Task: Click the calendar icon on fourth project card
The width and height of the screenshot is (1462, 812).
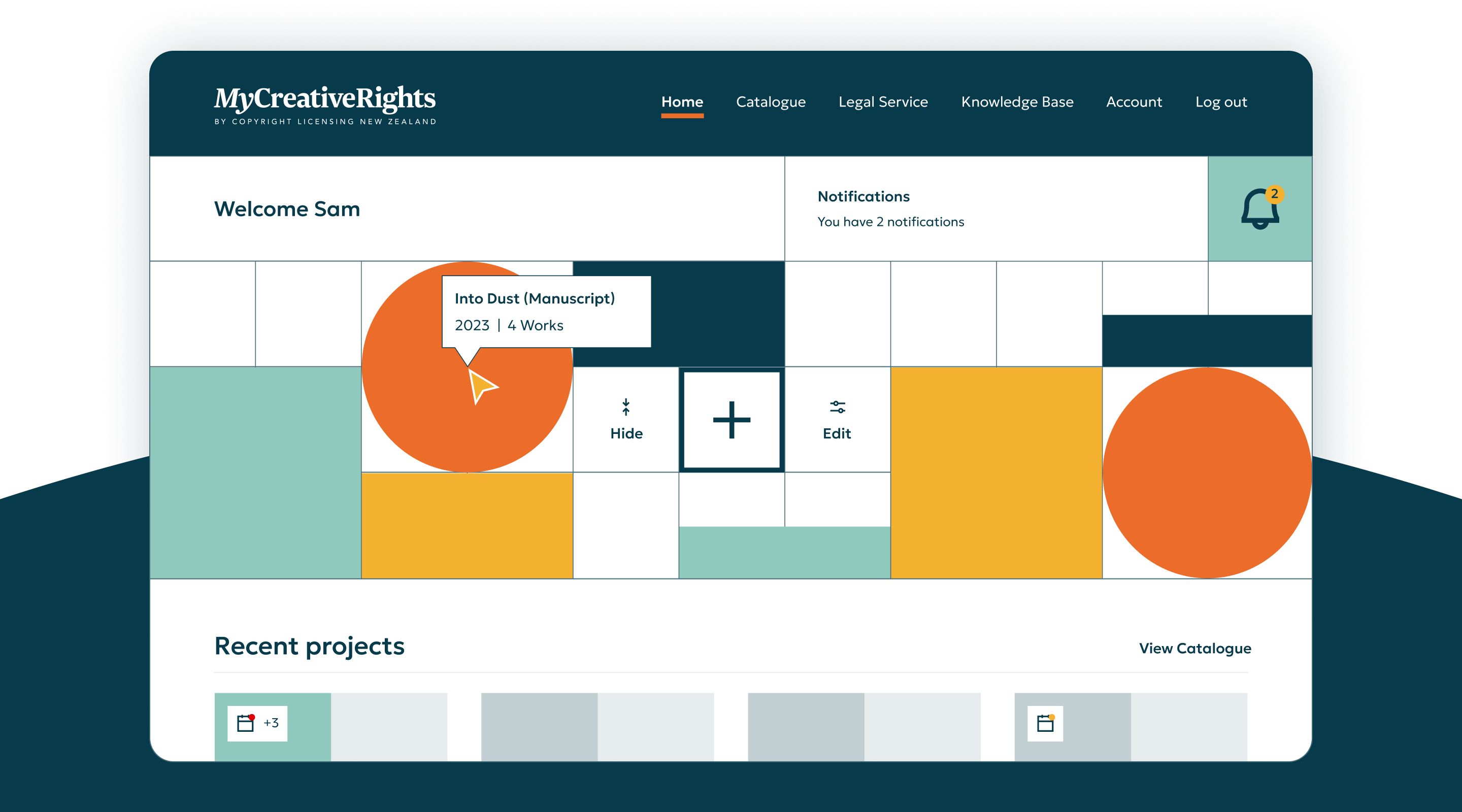Action: pyautogui.click(x=1045, y=723)
